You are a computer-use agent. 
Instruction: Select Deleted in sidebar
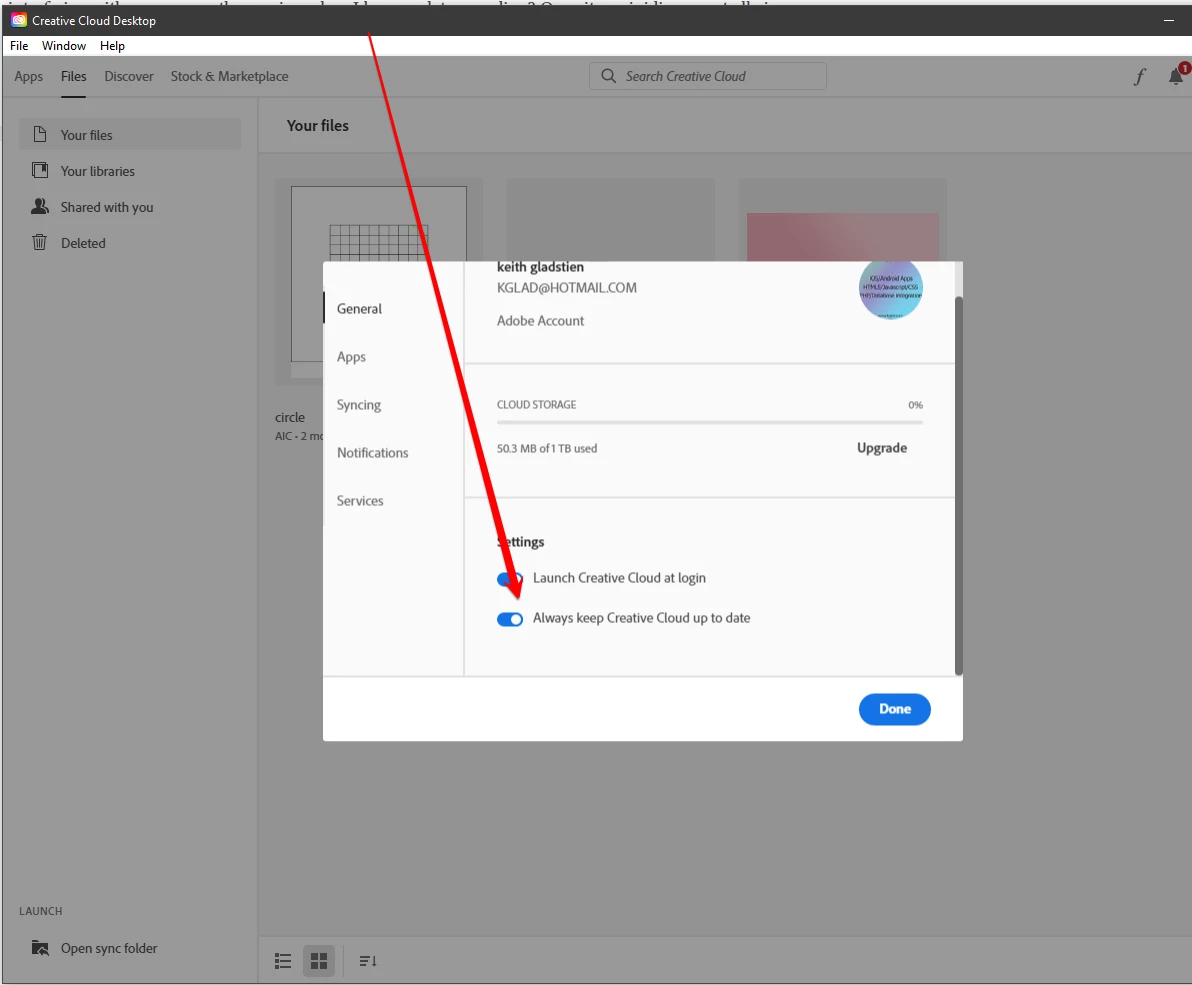tap(130, 243)
